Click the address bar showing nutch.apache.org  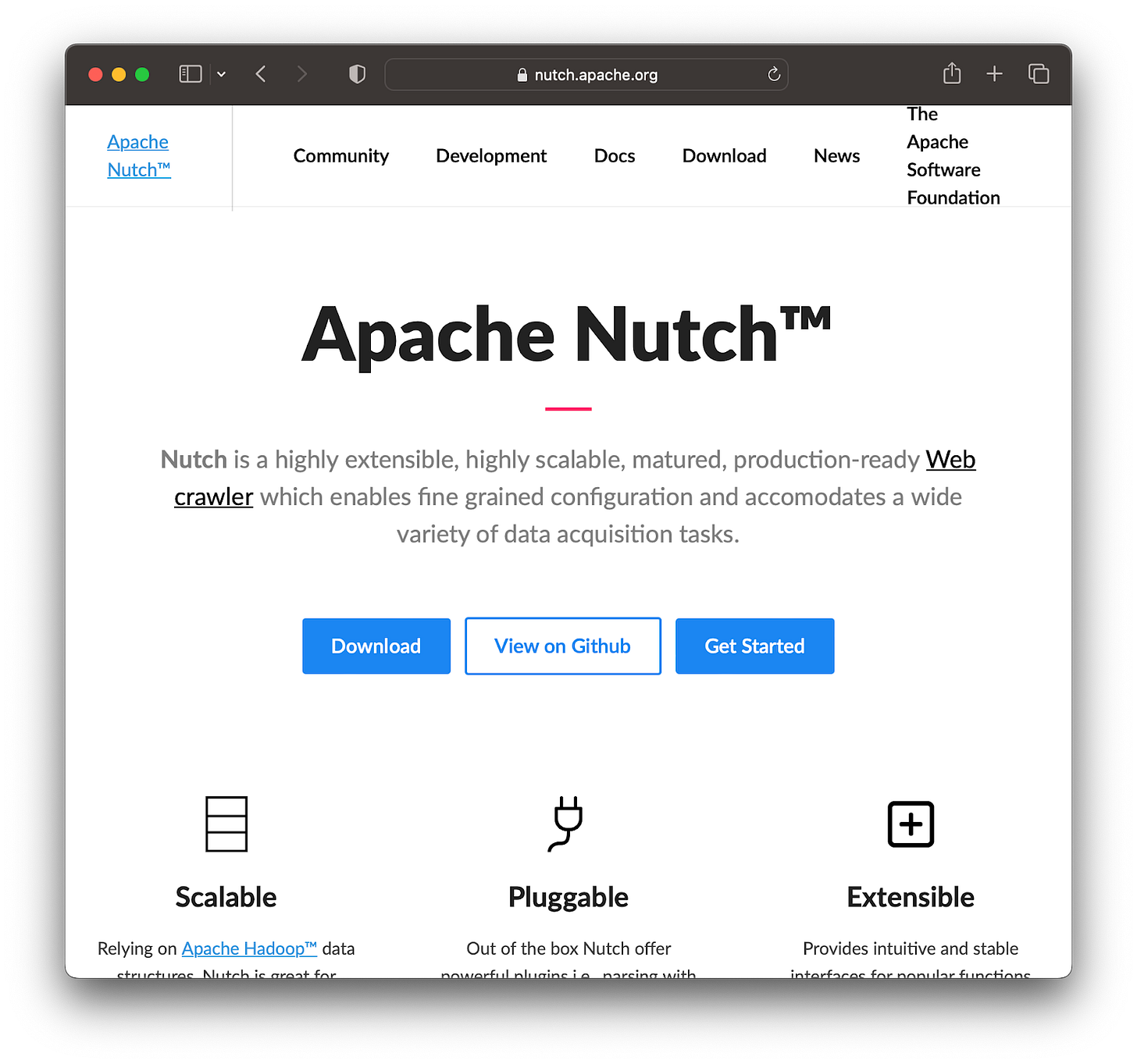[x=586, y=75]
